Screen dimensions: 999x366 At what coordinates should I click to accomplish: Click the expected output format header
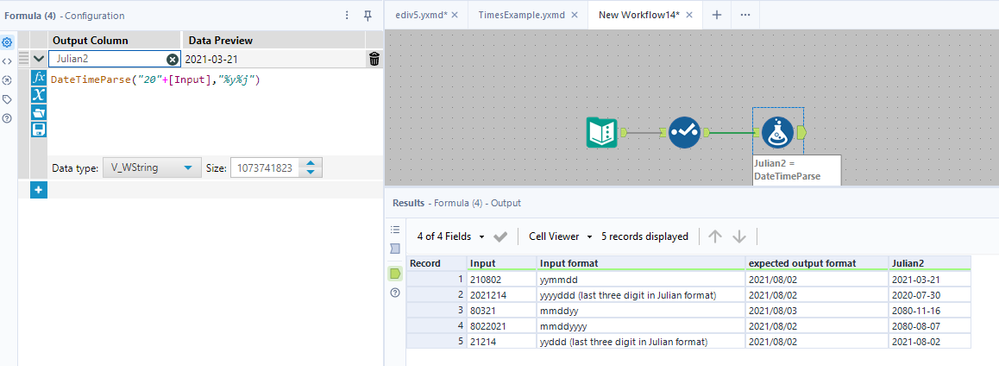click(817, 263)
